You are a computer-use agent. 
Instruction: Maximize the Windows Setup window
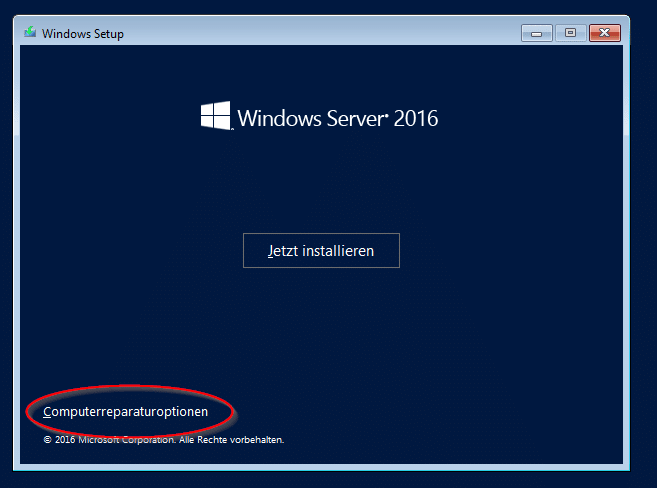(570, 33)
